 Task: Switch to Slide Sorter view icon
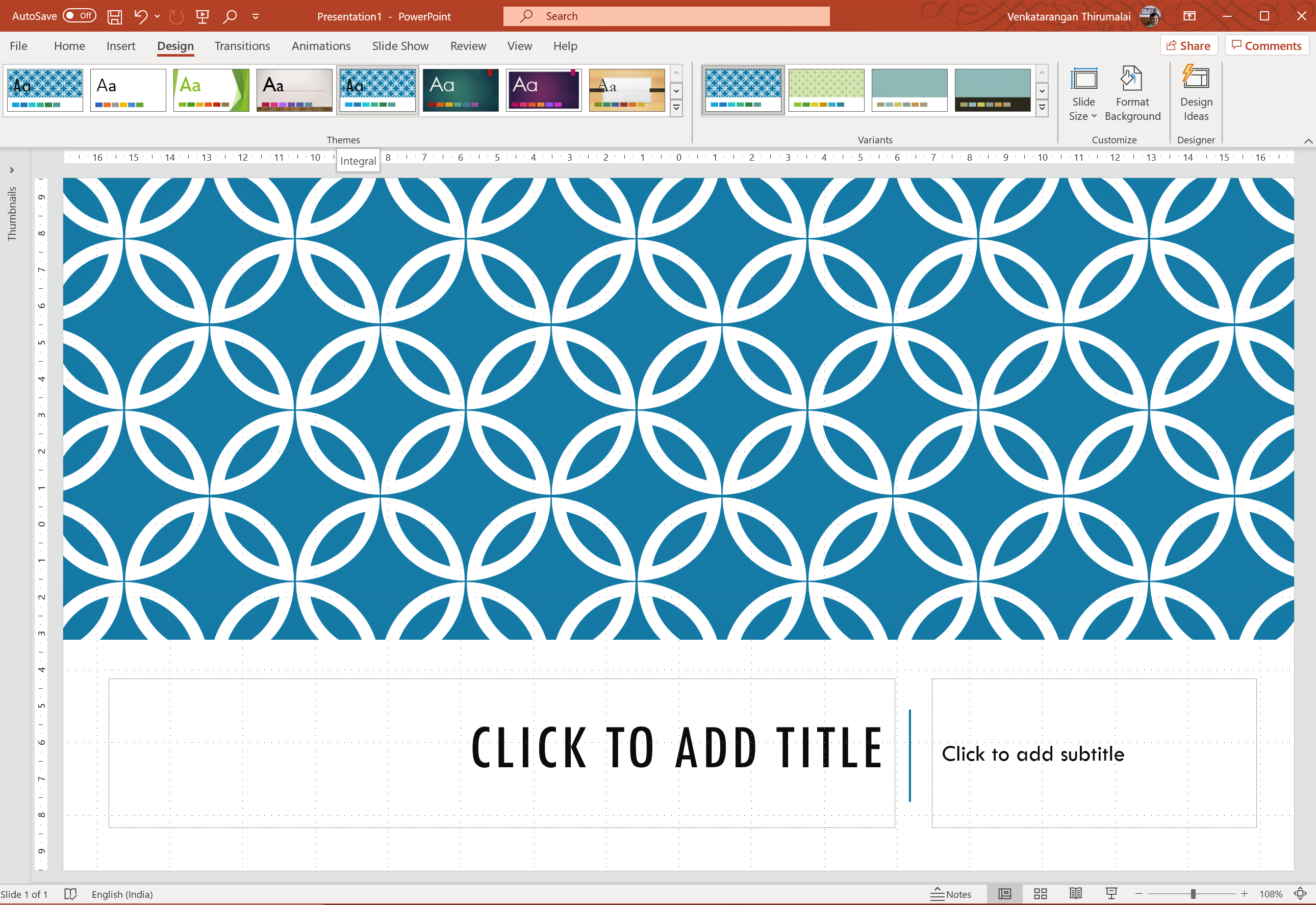(1040, 894)
